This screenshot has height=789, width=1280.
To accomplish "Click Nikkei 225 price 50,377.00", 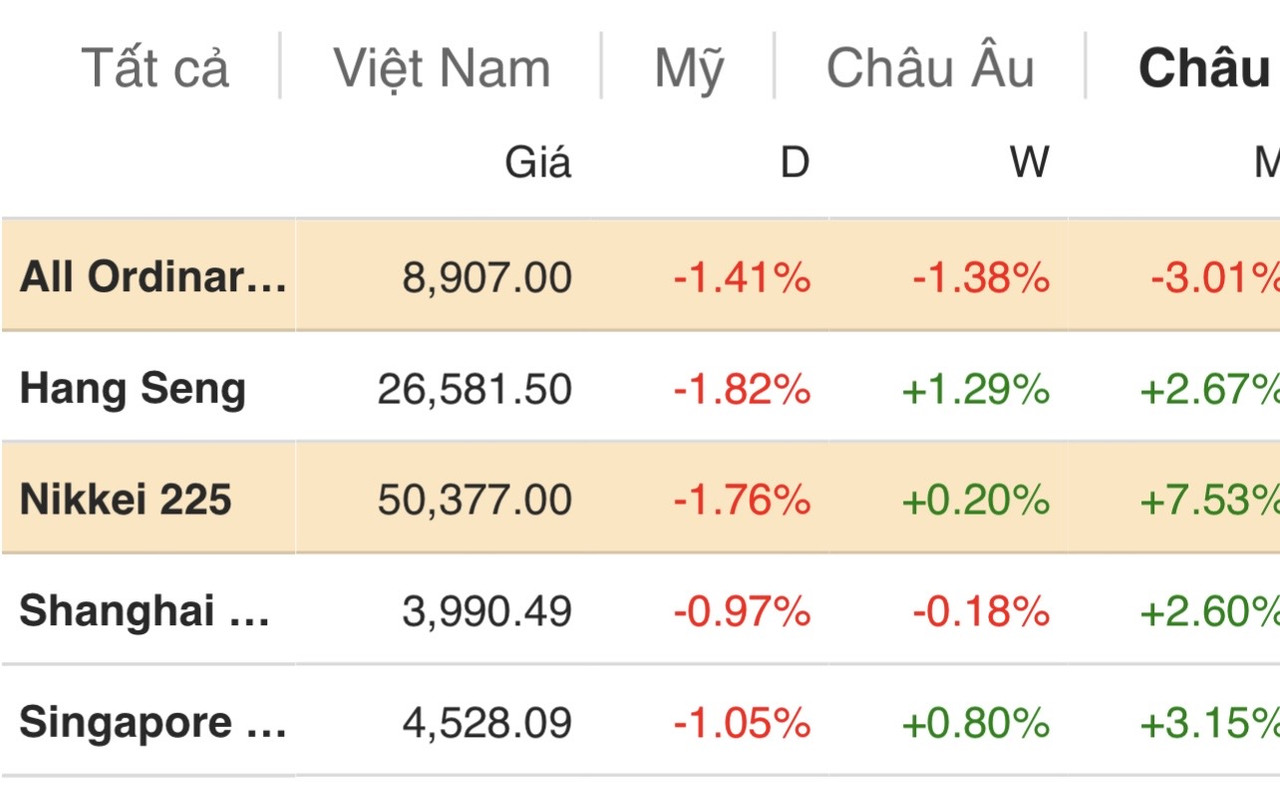I will 475,500.
